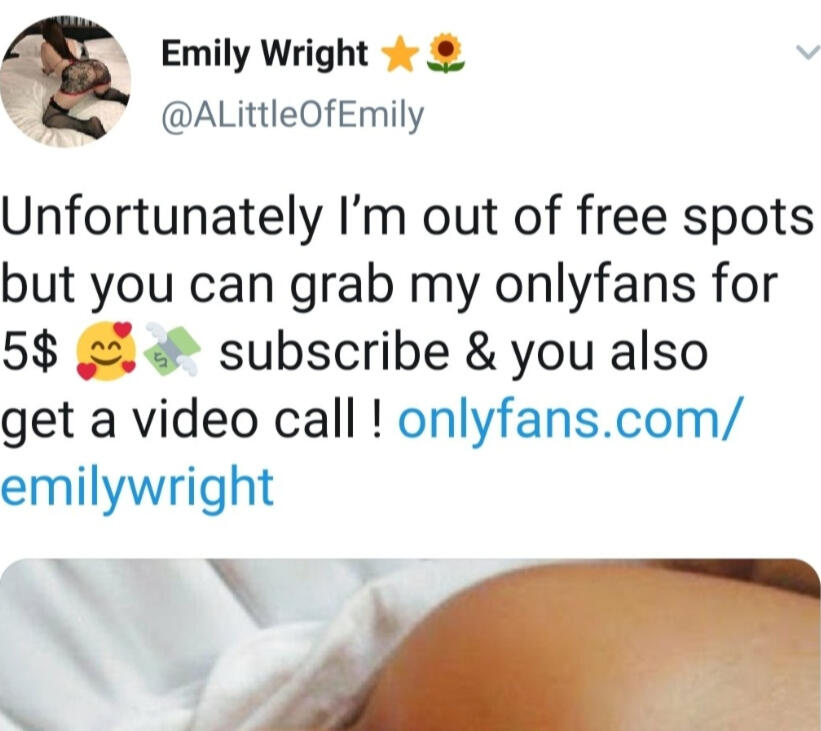Click the "subscribe & you also" text

click(x=464, y=352)
